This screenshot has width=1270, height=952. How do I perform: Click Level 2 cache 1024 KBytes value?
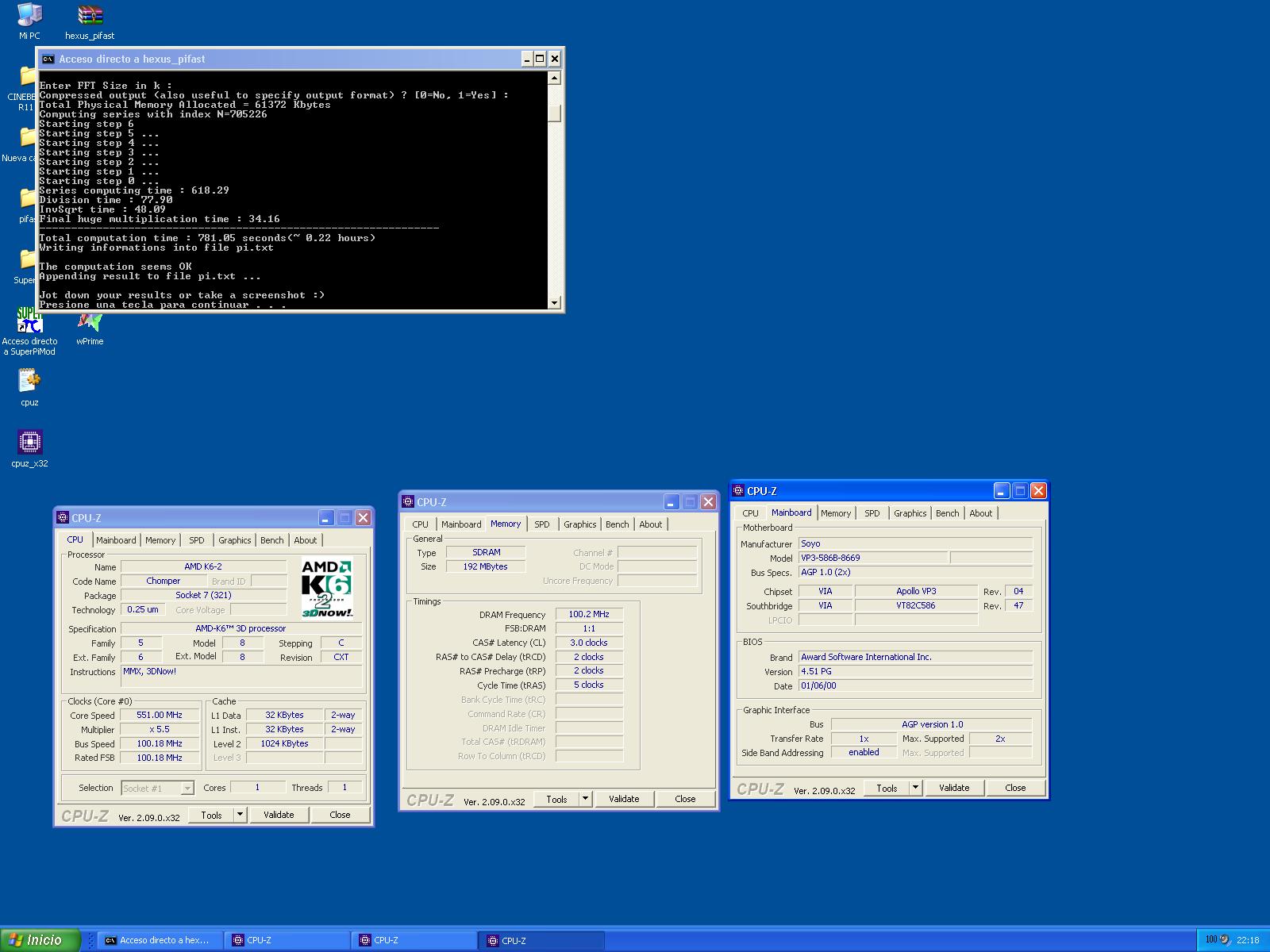[x=284, y=743]
